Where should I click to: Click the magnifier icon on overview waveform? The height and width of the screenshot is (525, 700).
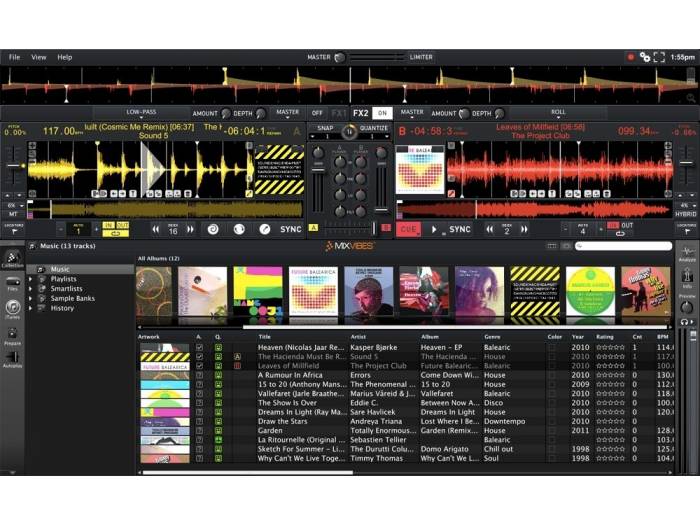[x=691, y=99]
